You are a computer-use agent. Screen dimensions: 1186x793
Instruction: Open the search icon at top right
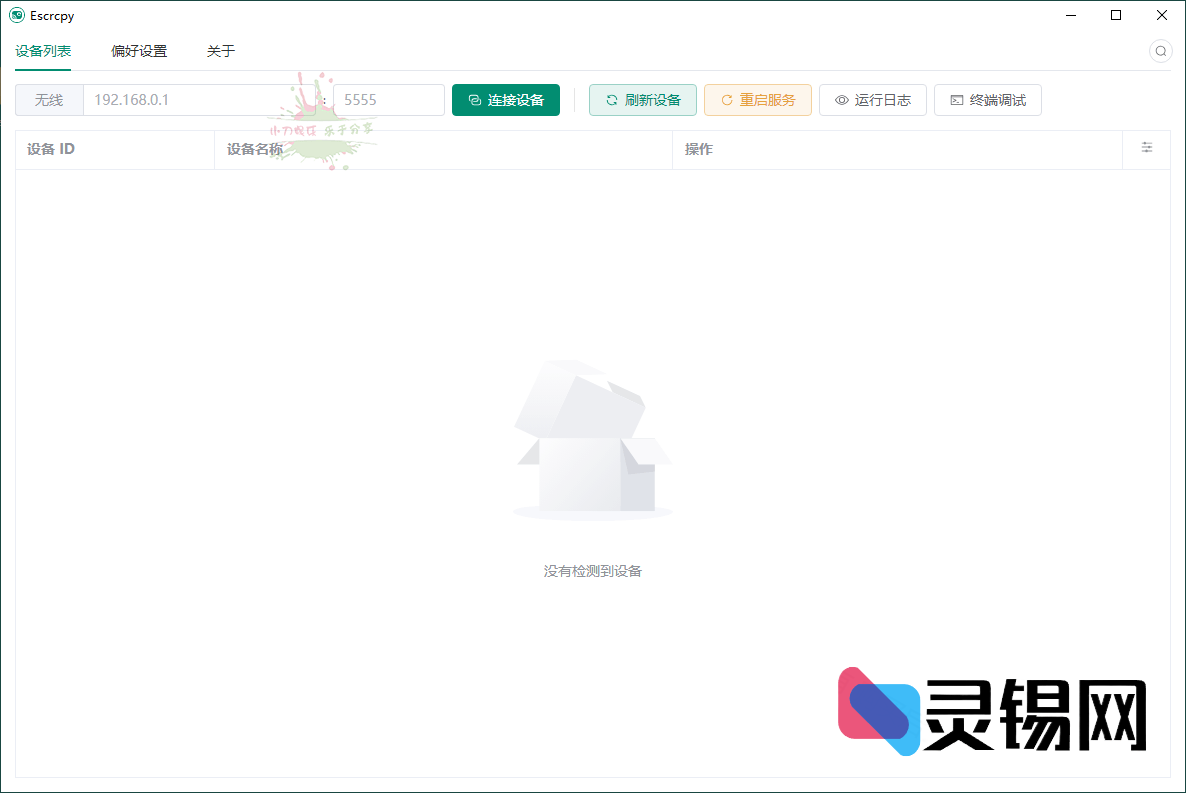click(x=1160, y=51)
